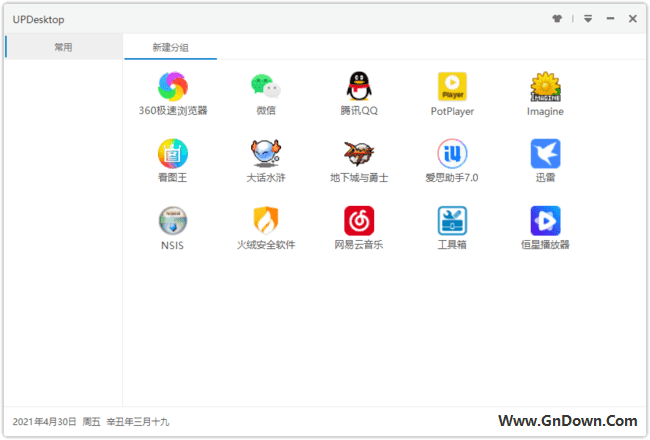This screenshot has width=650, height=440.
Task: Launch 迅雷 download manager
Action: (x=545, y=153)
